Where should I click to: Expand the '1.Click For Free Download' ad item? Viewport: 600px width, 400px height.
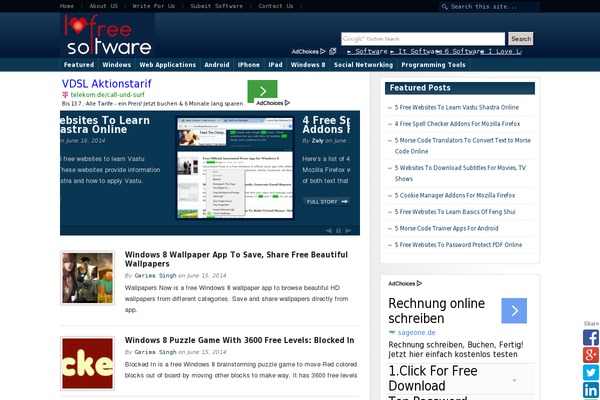[x=514, y=380]
